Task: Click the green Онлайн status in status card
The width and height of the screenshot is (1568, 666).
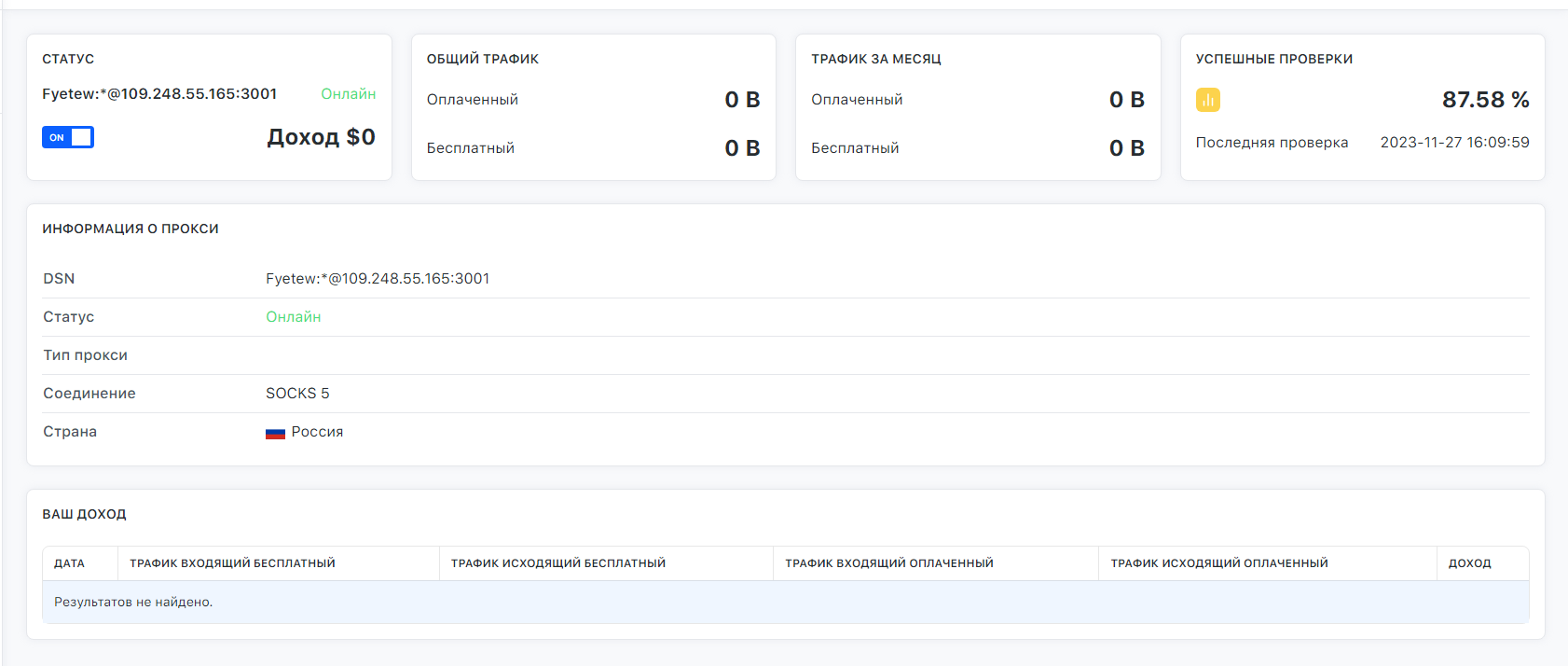Action: tap(348, 94)
